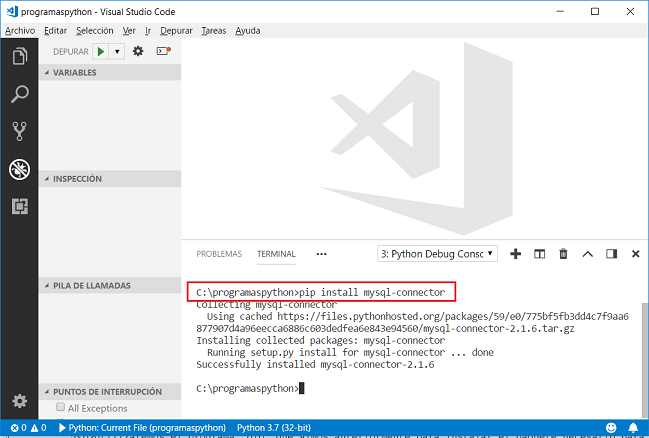Click the terminal prompt C:\programaspython> cursor line
This screenshot has height=438, width=649.
pyautogui.click(x=250, y=388)
